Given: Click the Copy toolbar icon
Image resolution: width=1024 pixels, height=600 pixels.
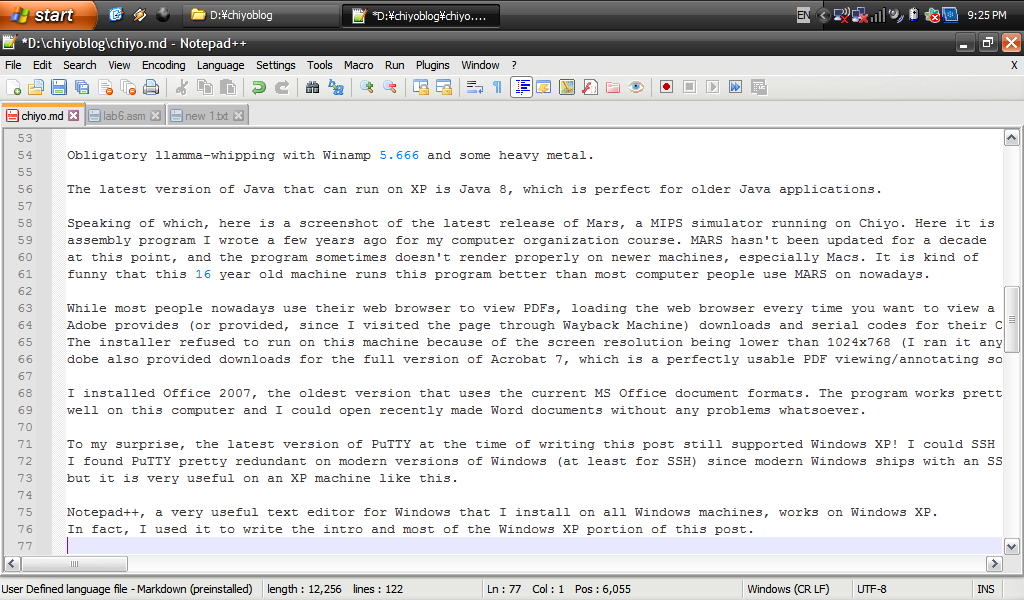Looking at the screenshot, I should (204, 87).
